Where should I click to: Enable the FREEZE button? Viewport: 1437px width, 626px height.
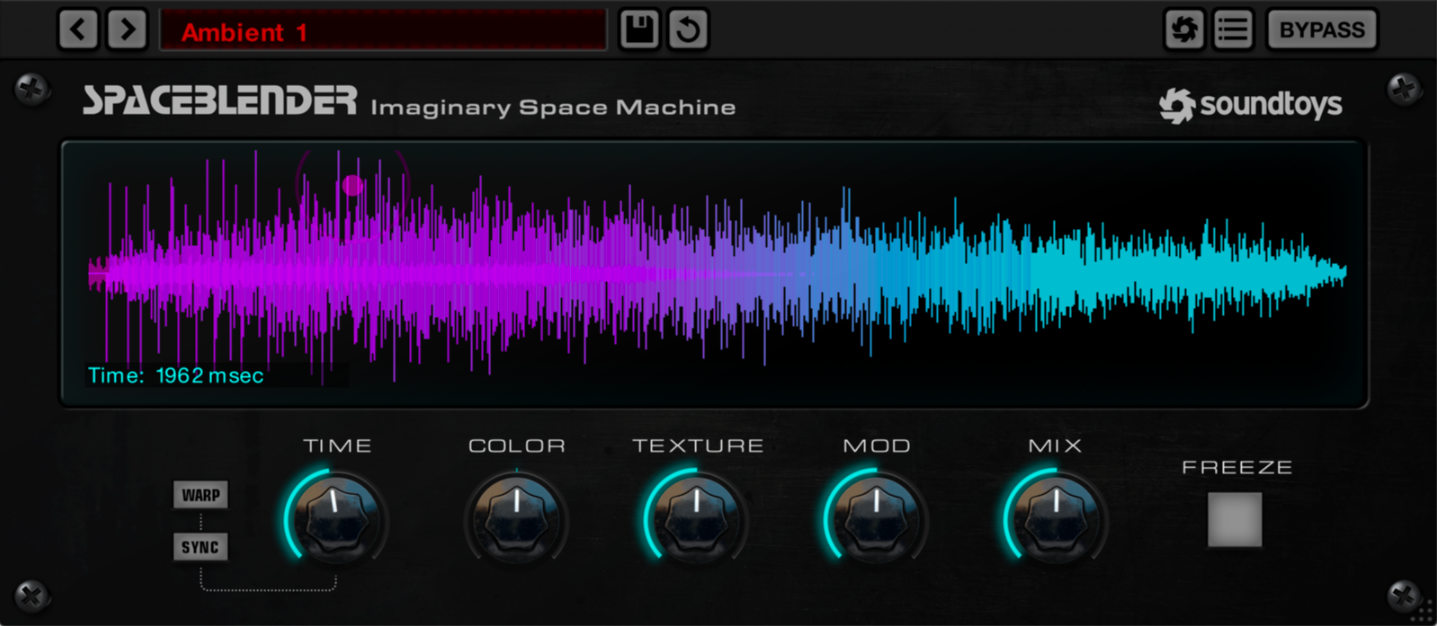tap(1235, 520)
